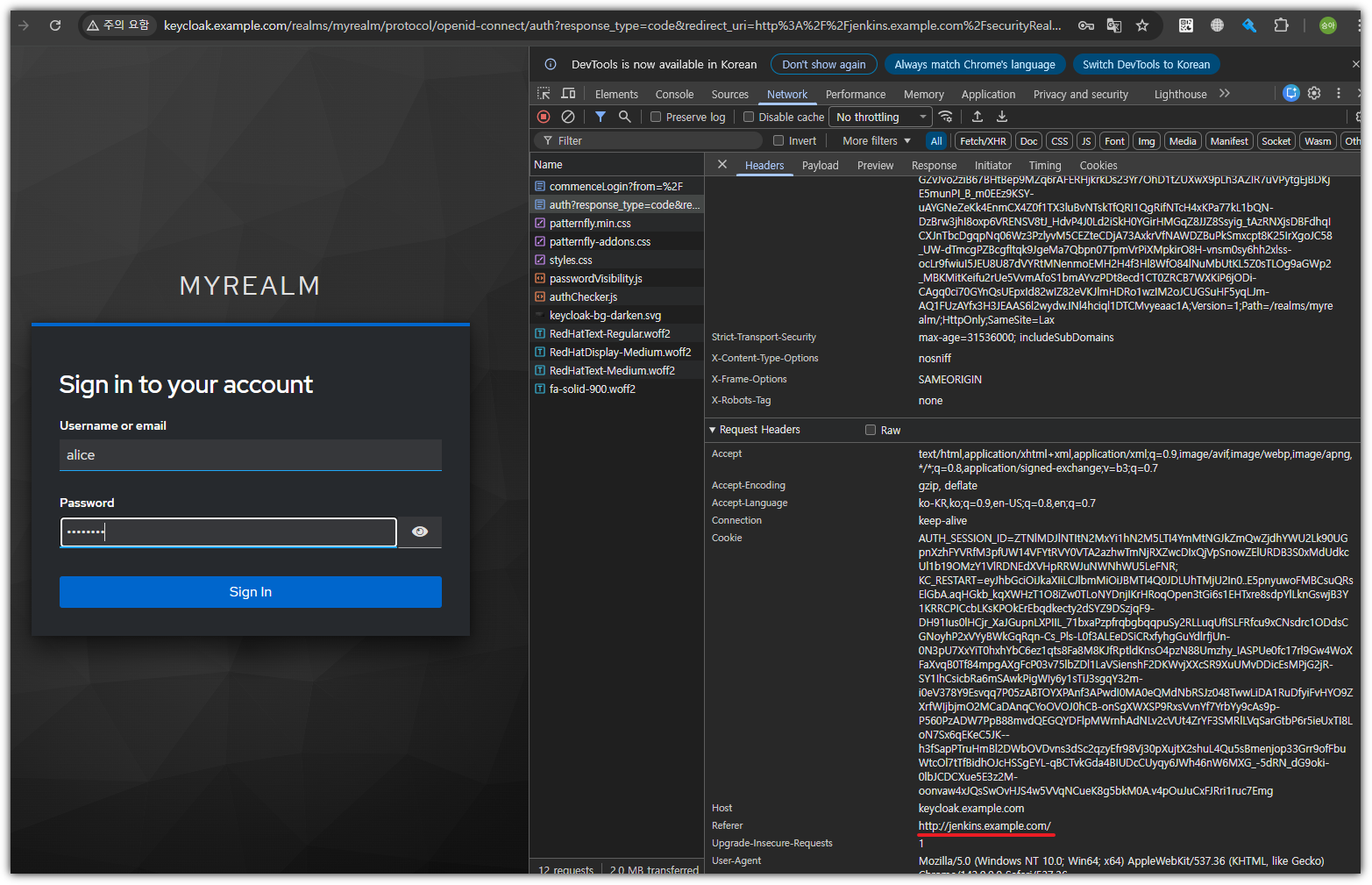Click the Password input field
The height and width of the screenshot is (885, 1372).
[x=229, y=532]
